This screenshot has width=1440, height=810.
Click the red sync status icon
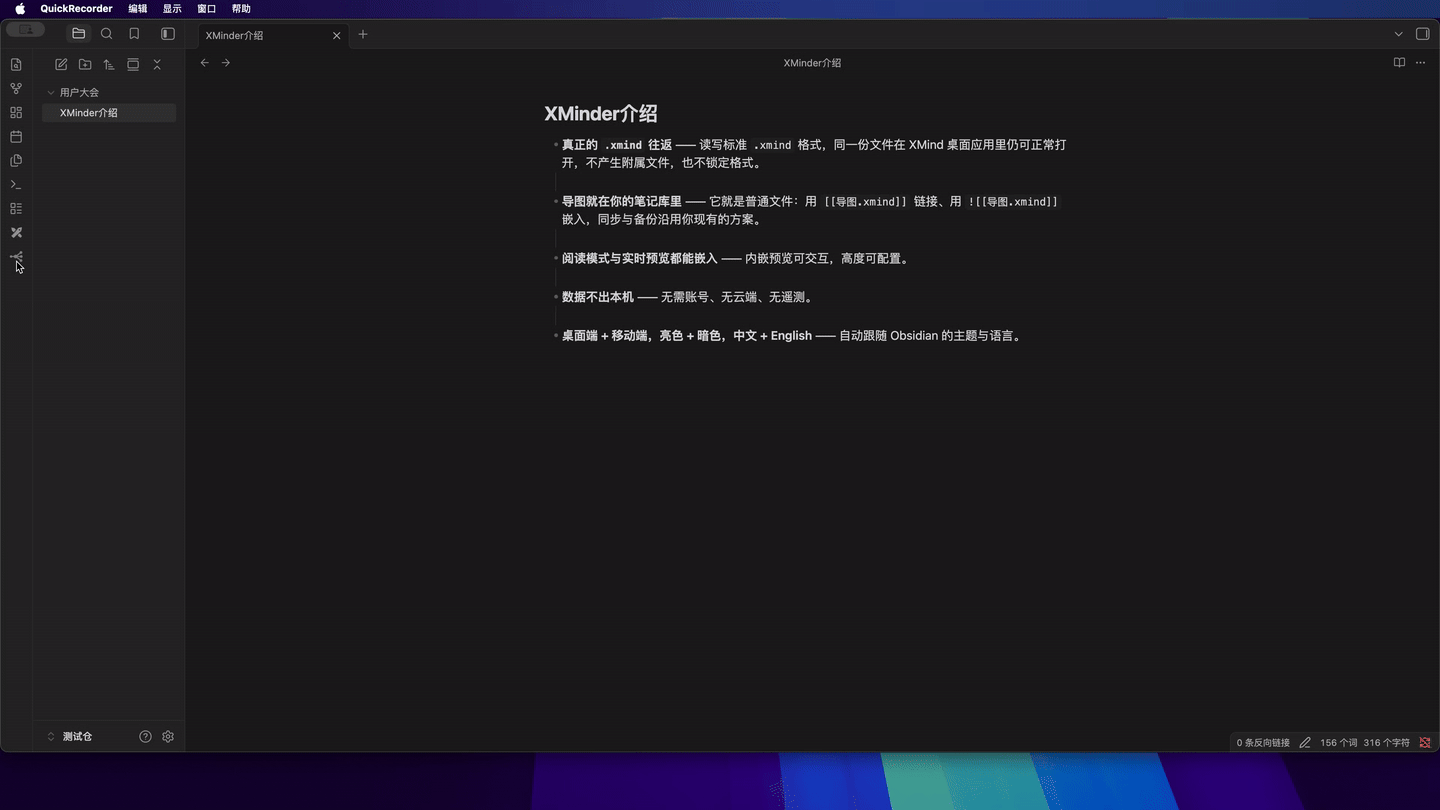[x=1425, y=743]
